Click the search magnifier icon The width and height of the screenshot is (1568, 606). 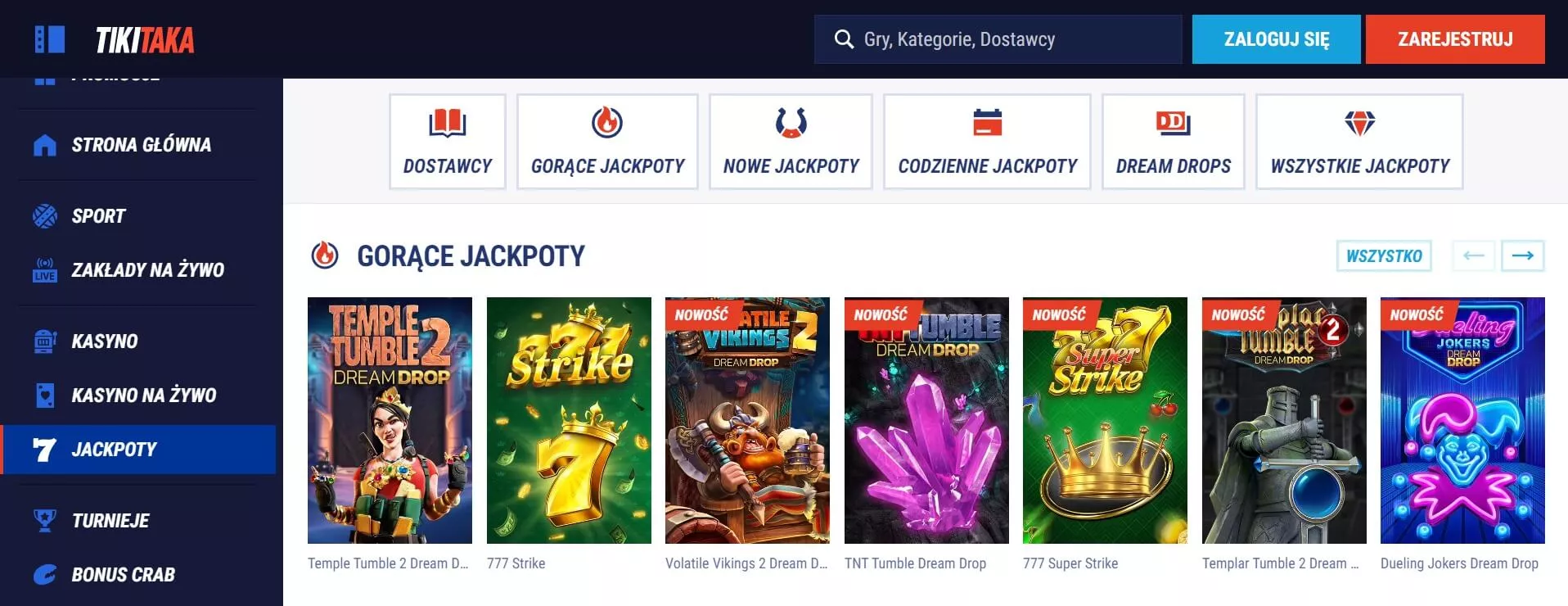(x=844, y=39)
